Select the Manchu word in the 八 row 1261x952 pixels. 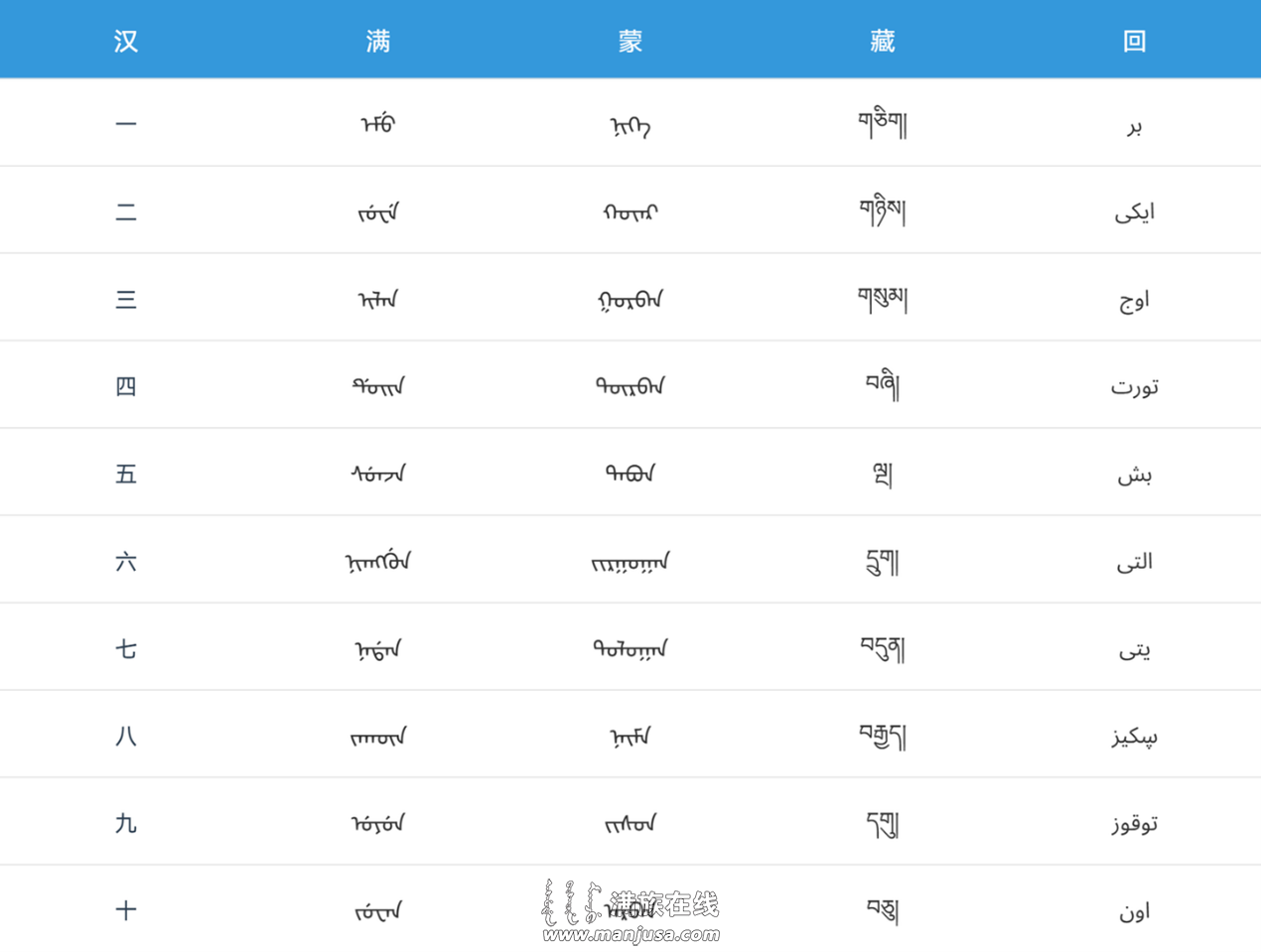(x=378, y=737)
